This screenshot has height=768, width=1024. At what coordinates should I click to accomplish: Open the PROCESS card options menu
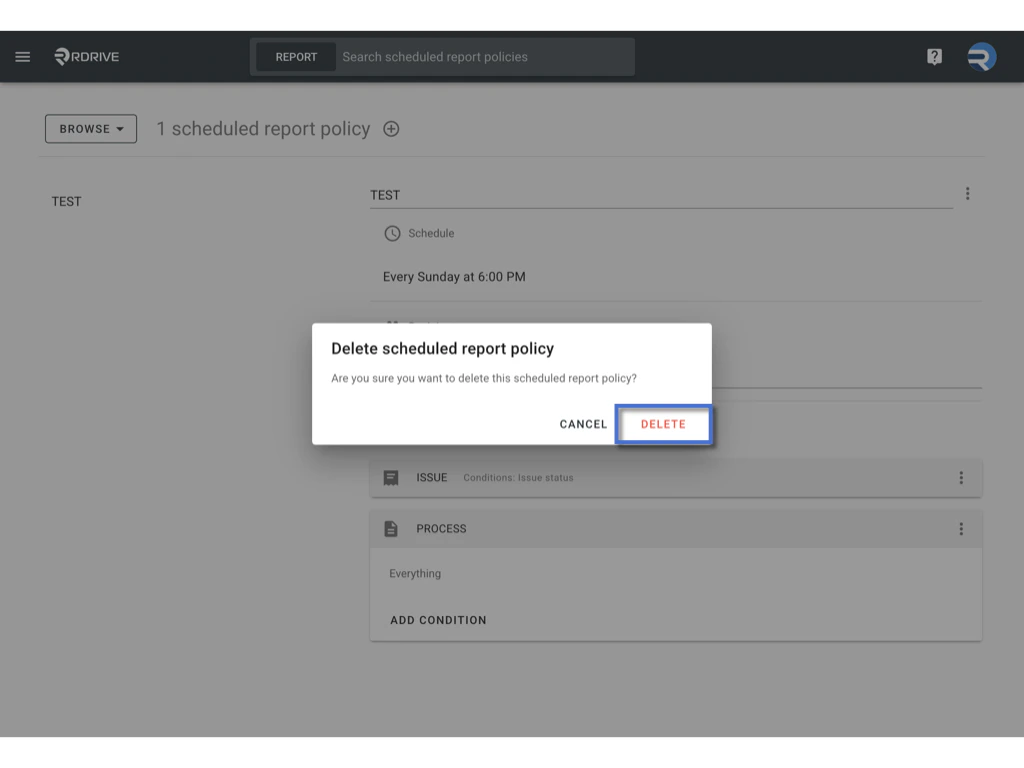coord(961,528)
